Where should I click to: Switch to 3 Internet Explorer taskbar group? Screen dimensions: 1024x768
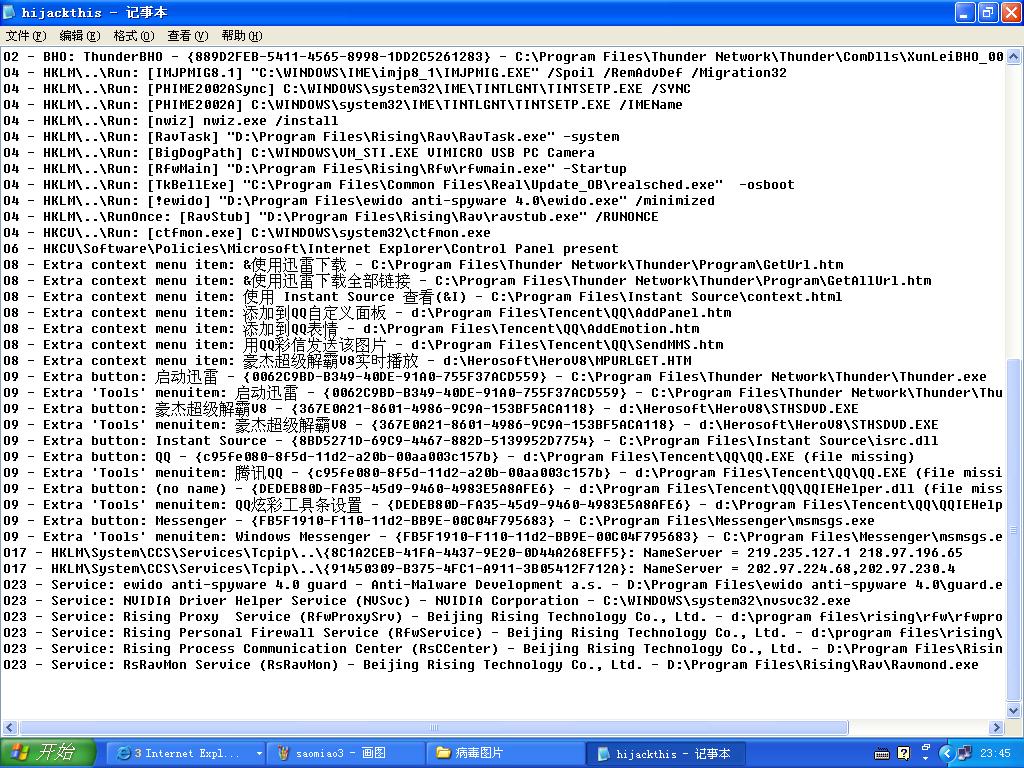[x=185, y=754]
